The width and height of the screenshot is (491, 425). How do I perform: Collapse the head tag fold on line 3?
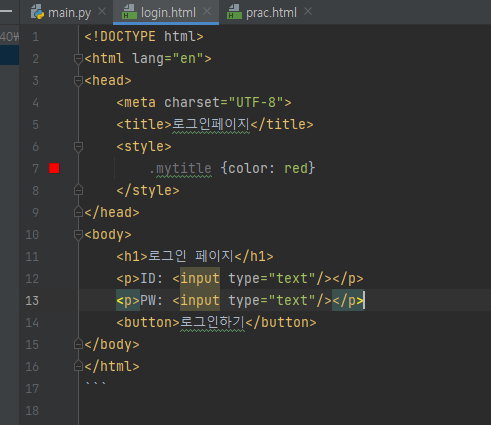(x=78, y=81)
